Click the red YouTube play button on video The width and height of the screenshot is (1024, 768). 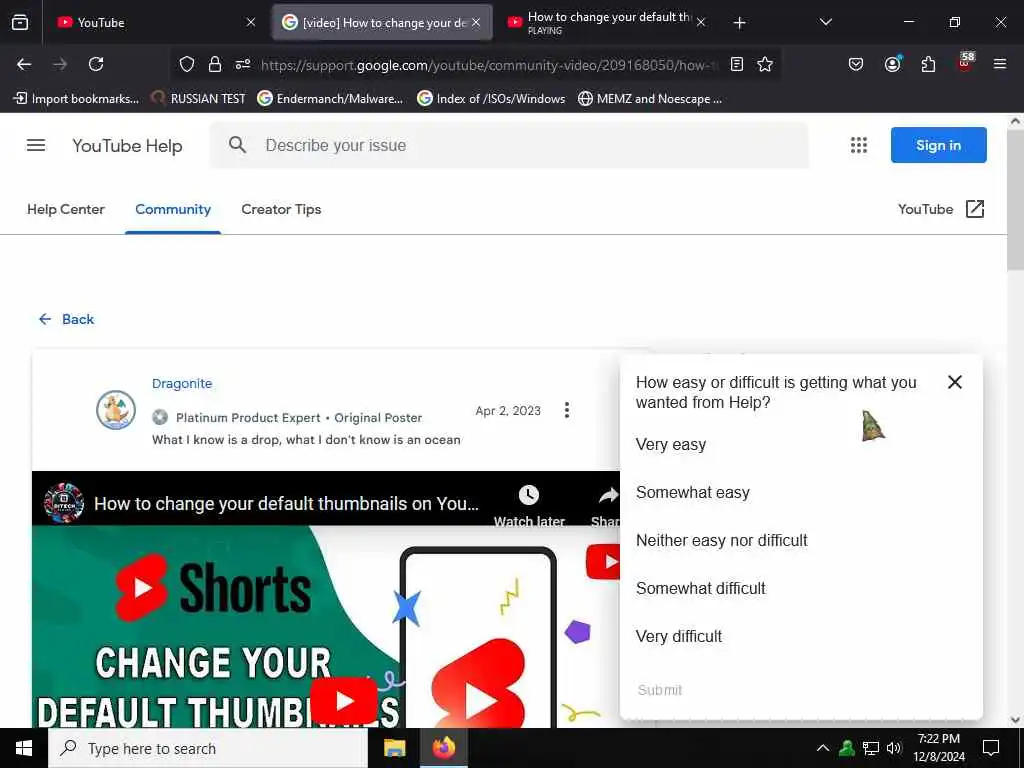344,700
